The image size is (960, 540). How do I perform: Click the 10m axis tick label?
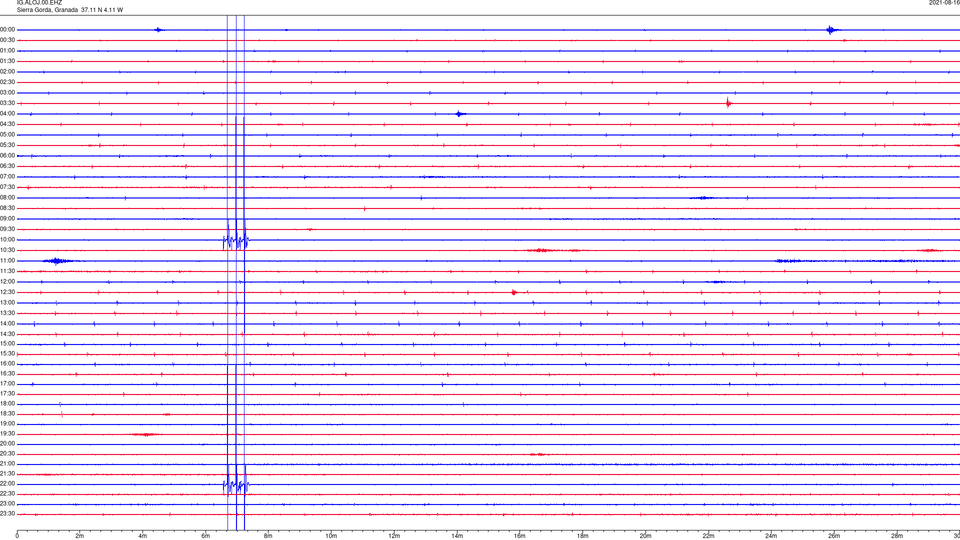[331, 536]
